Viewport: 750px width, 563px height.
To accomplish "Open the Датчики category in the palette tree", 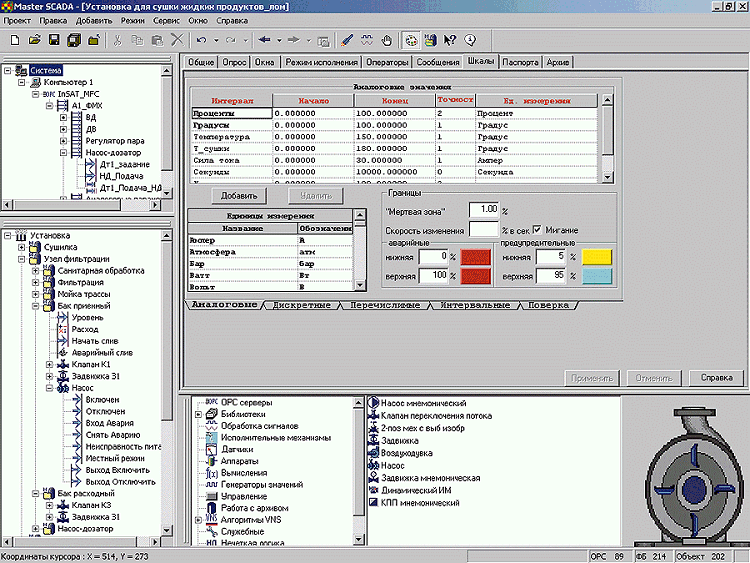I will [x=237, y=450].
